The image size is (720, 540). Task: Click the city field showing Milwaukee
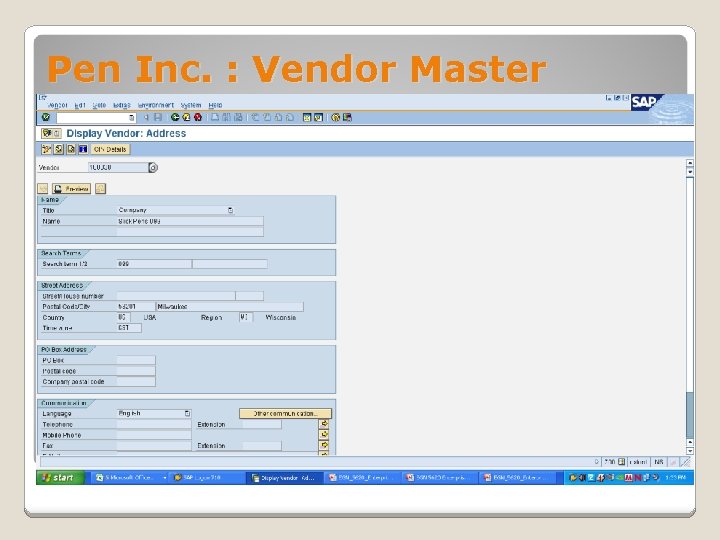(x=230, y=307)
